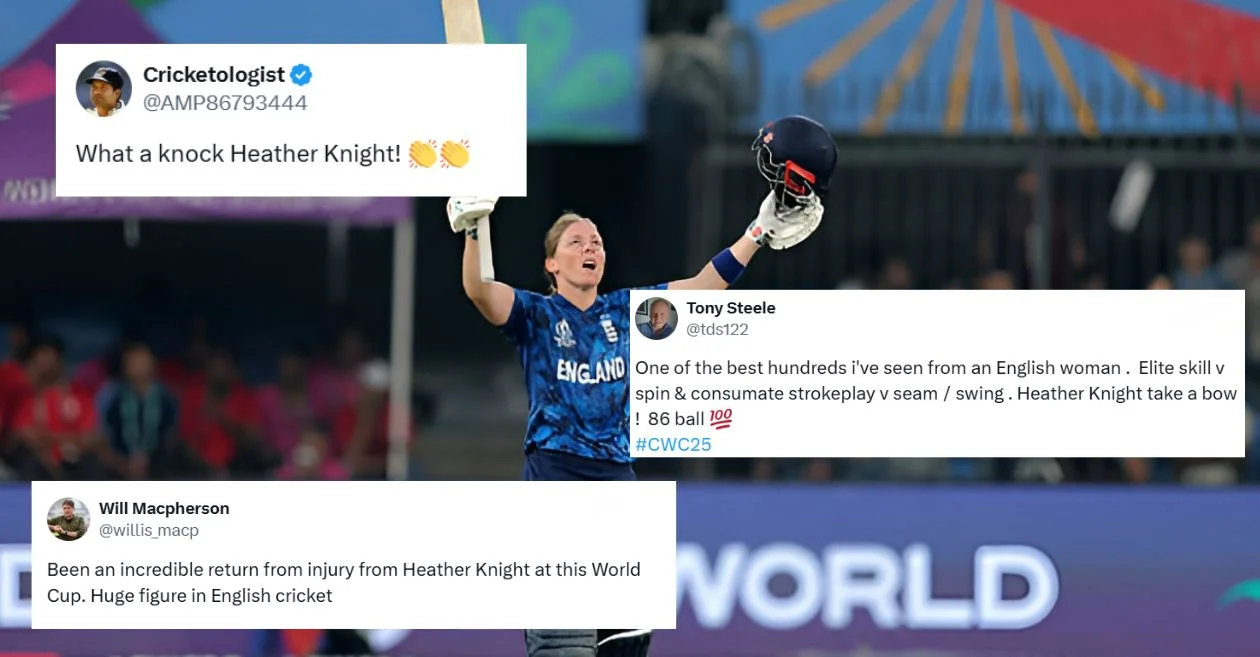Screen dimensions: 1260x657
Task: Click Will Macpherson's avatar image
Action: [69, 519]
